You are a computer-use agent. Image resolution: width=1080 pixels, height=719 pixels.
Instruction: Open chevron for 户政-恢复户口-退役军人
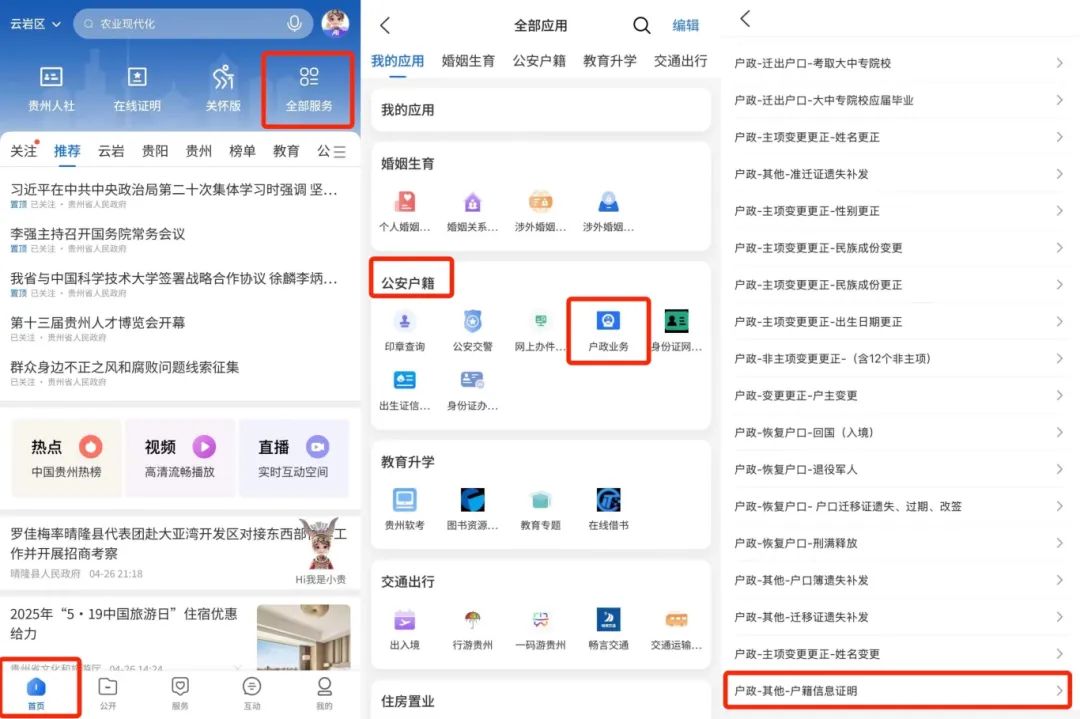[1059, 469]
